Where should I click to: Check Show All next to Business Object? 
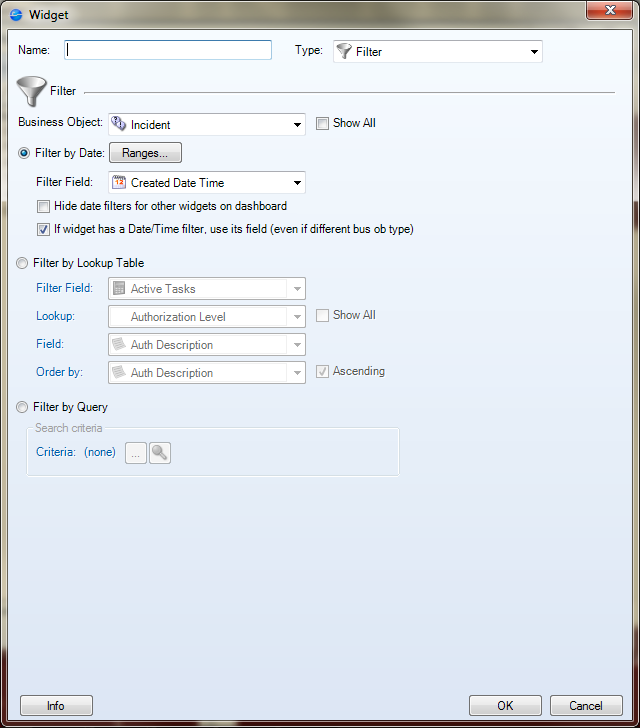pyautogui.click(x=322, y=124)
